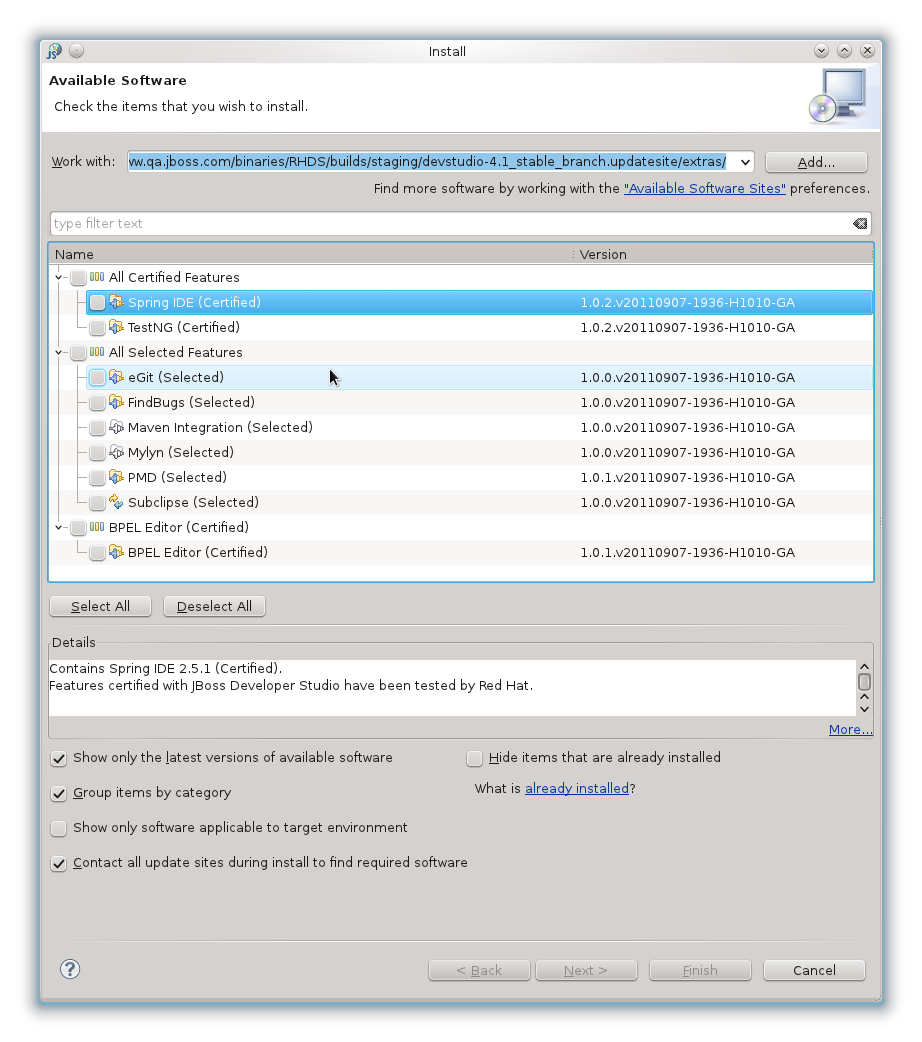
Task: Select the Subclipse (Selected) row text
Action: click(193, 502)
